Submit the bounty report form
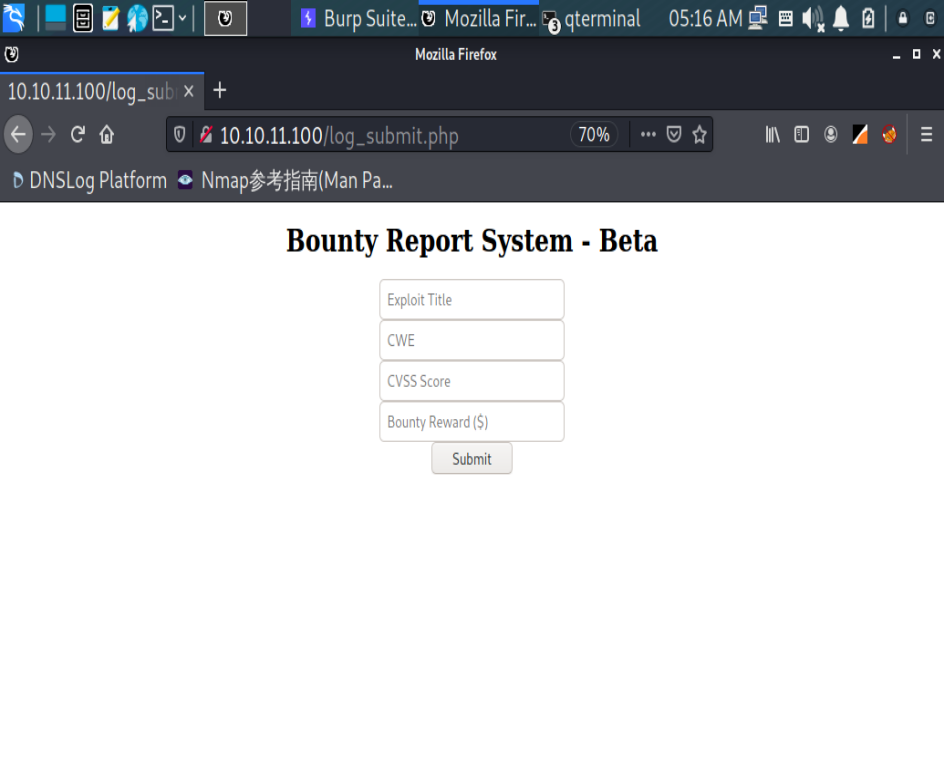944x776 pixels. coord(472,459)
